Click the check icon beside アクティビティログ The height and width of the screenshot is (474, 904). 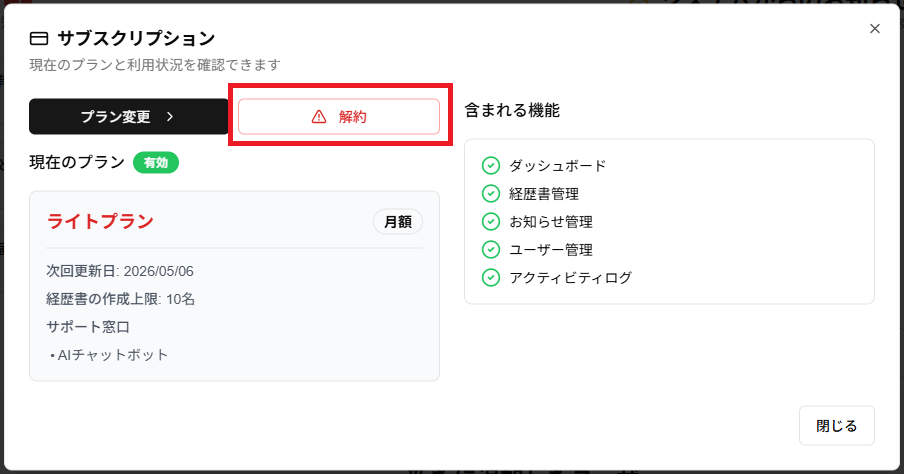pos(491,277)
